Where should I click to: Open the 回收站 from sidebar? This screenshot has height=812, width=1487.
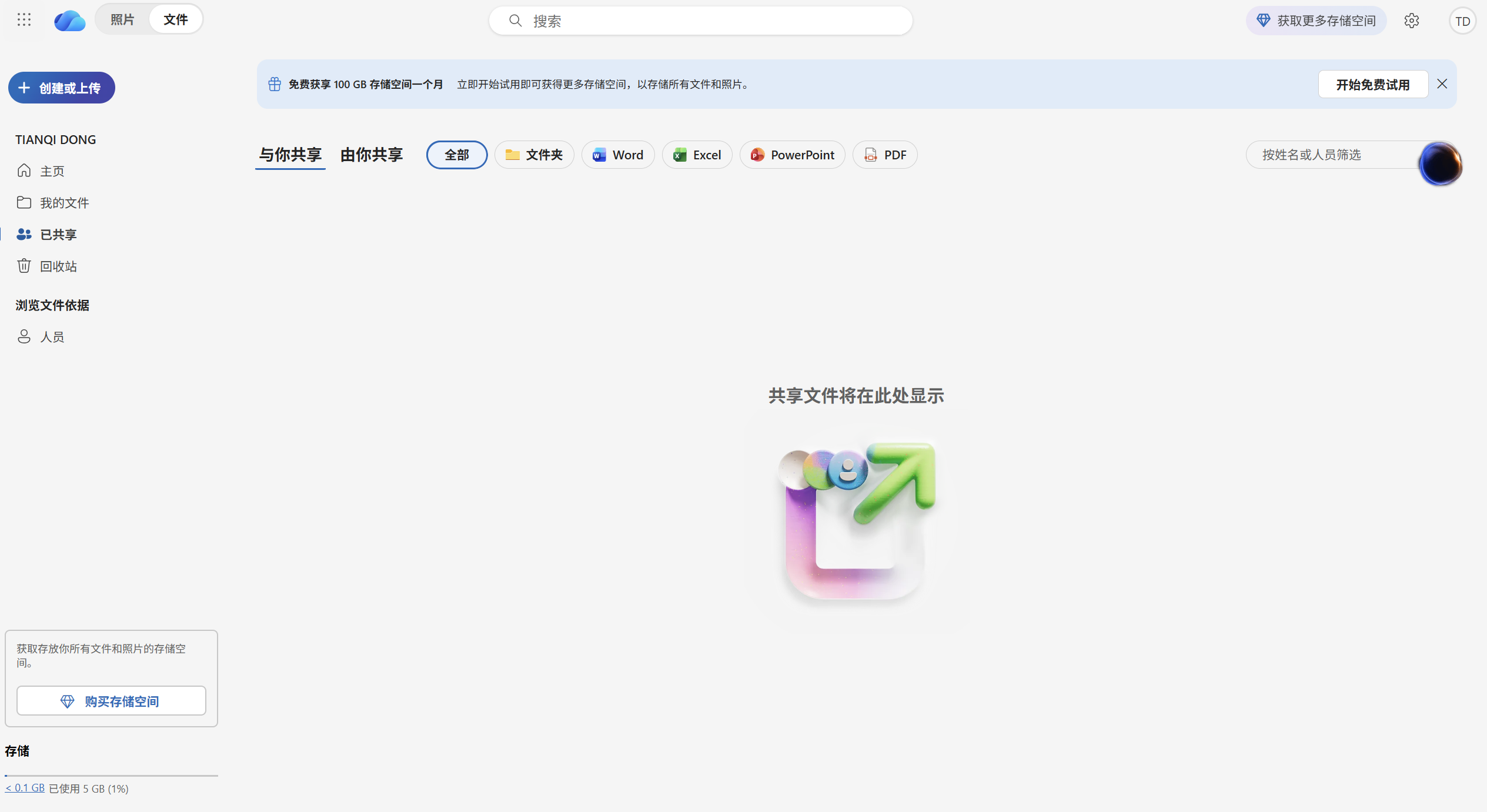point(59,266)
